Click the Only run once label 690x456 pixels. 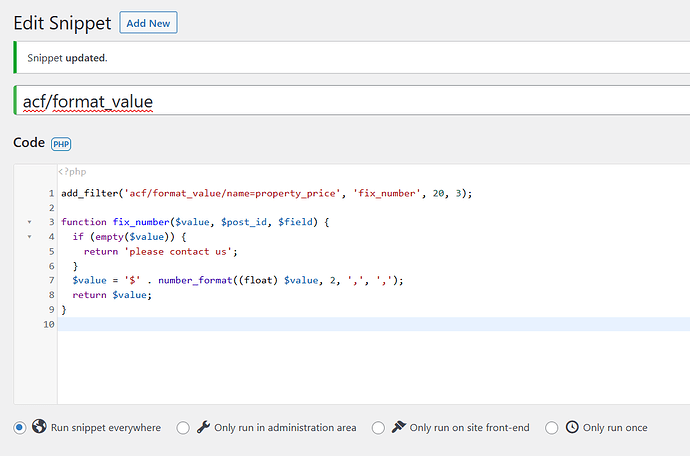click(615, 427)
